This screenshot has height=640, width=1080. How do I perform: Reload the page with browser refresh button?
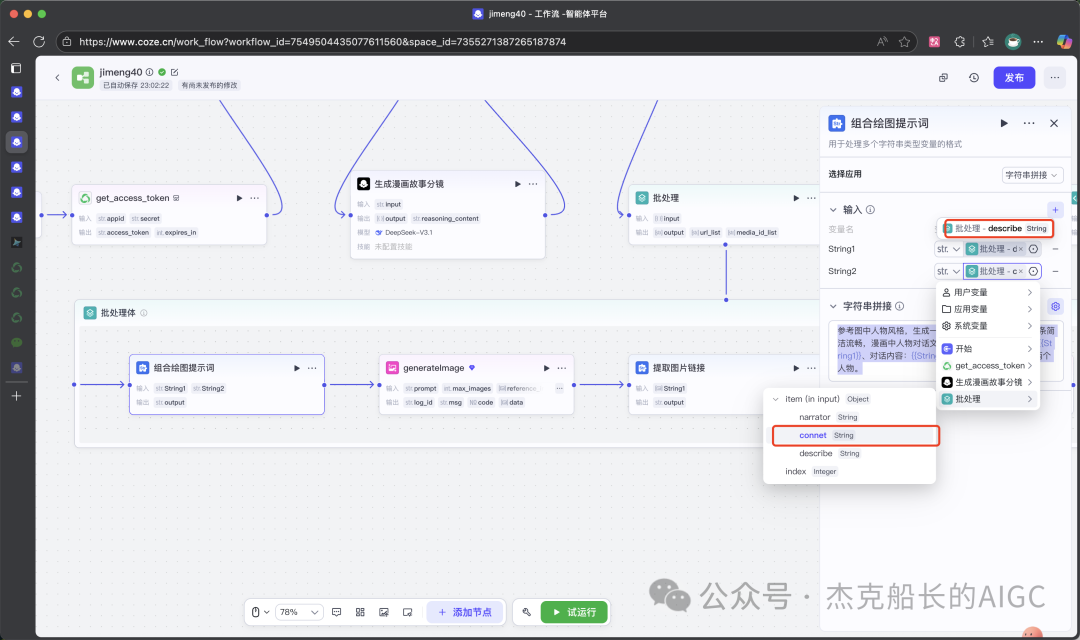coord(39,42)
